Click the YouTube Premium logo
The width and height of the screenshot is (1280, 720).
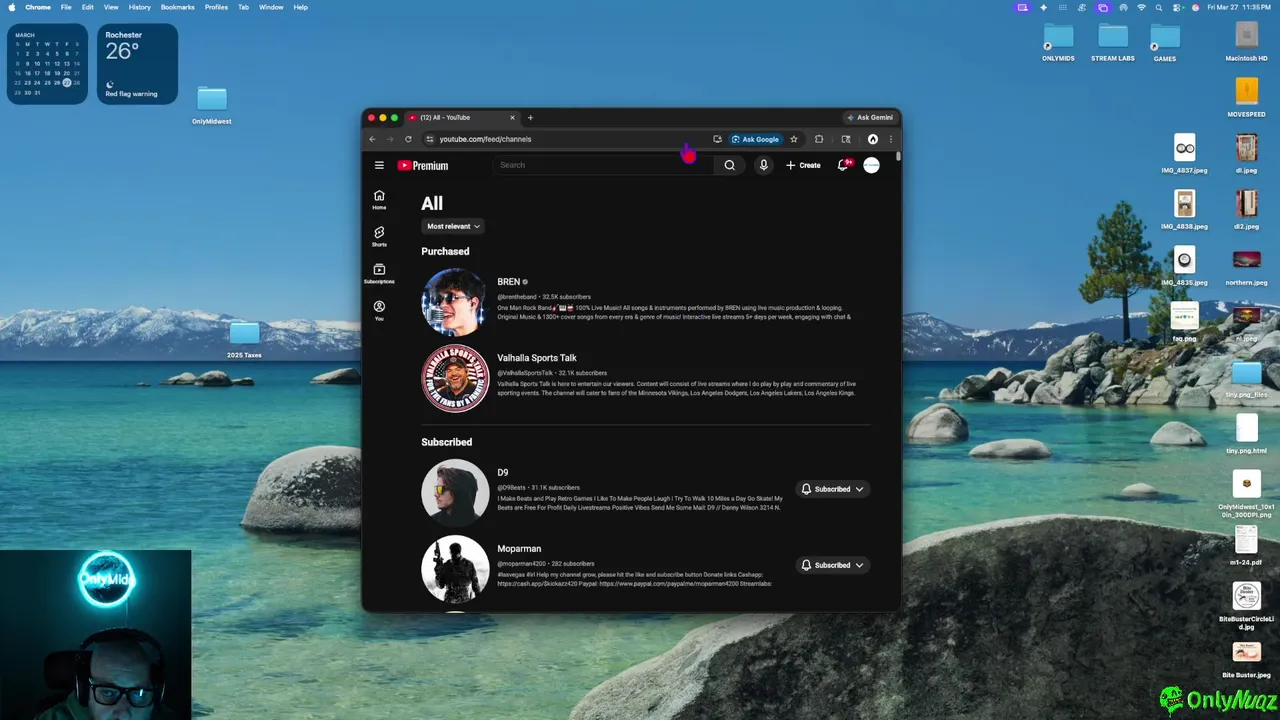(x=423, y=165)
